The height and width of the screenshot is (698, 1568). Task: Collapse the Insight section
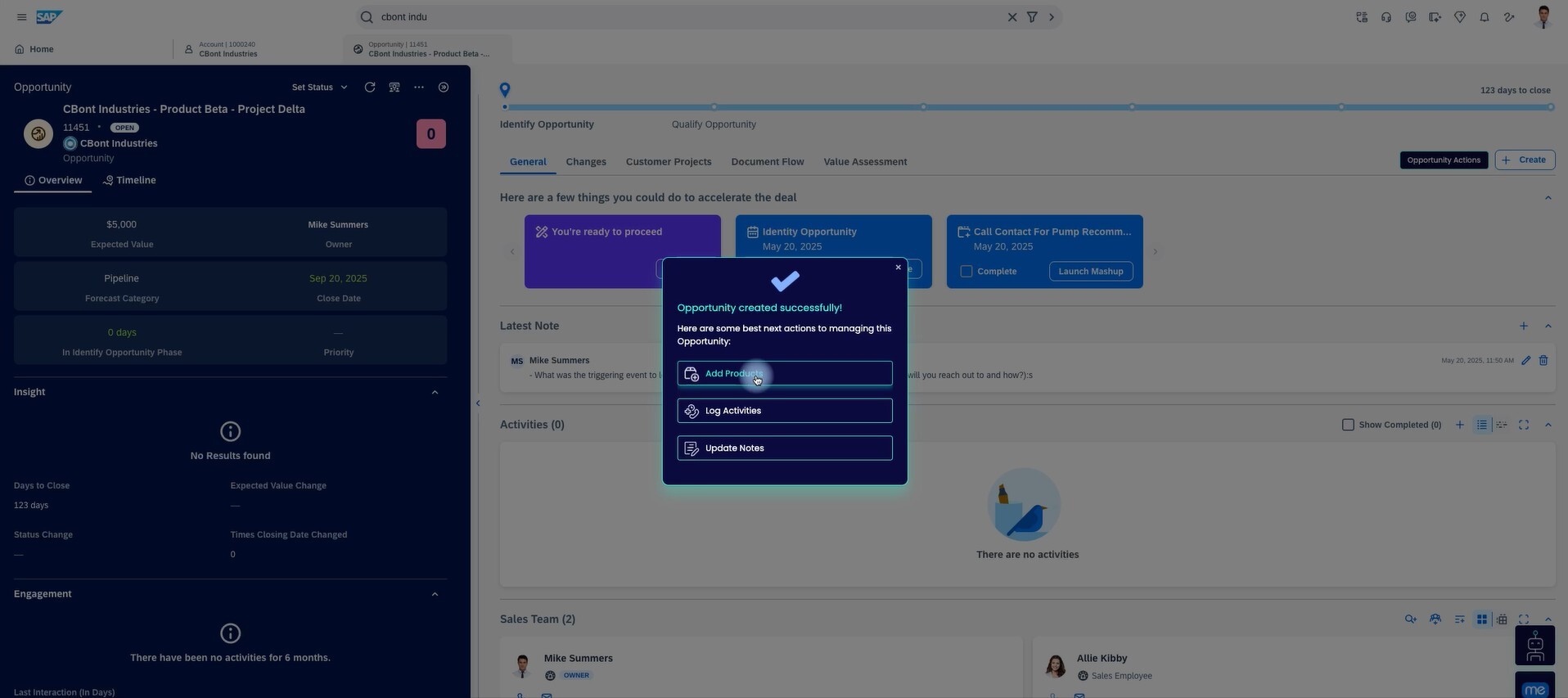click(x=435, y=393)
